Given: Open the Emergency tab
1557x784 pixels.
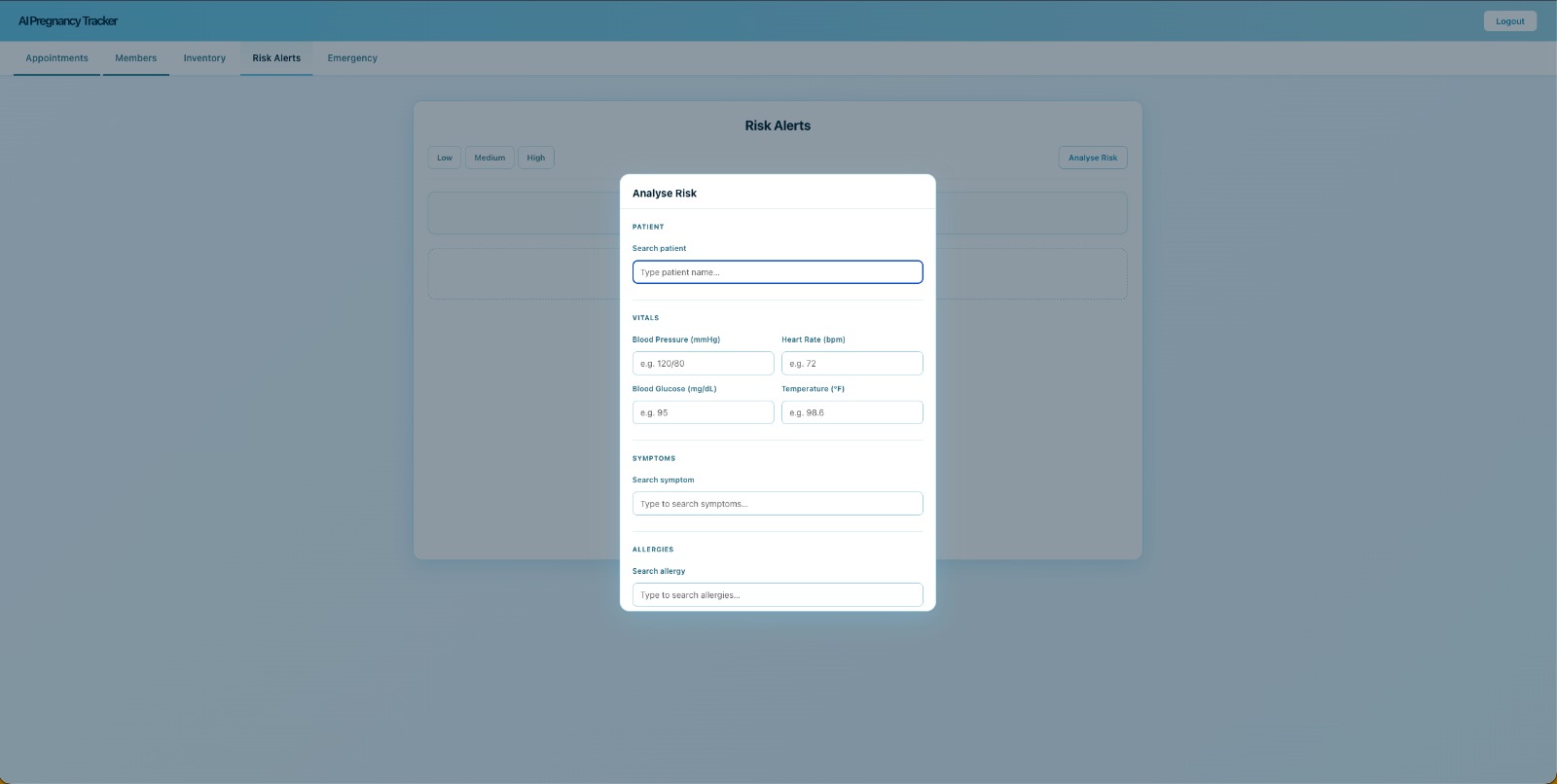Looking at the screenshot, I should [352, 58].
